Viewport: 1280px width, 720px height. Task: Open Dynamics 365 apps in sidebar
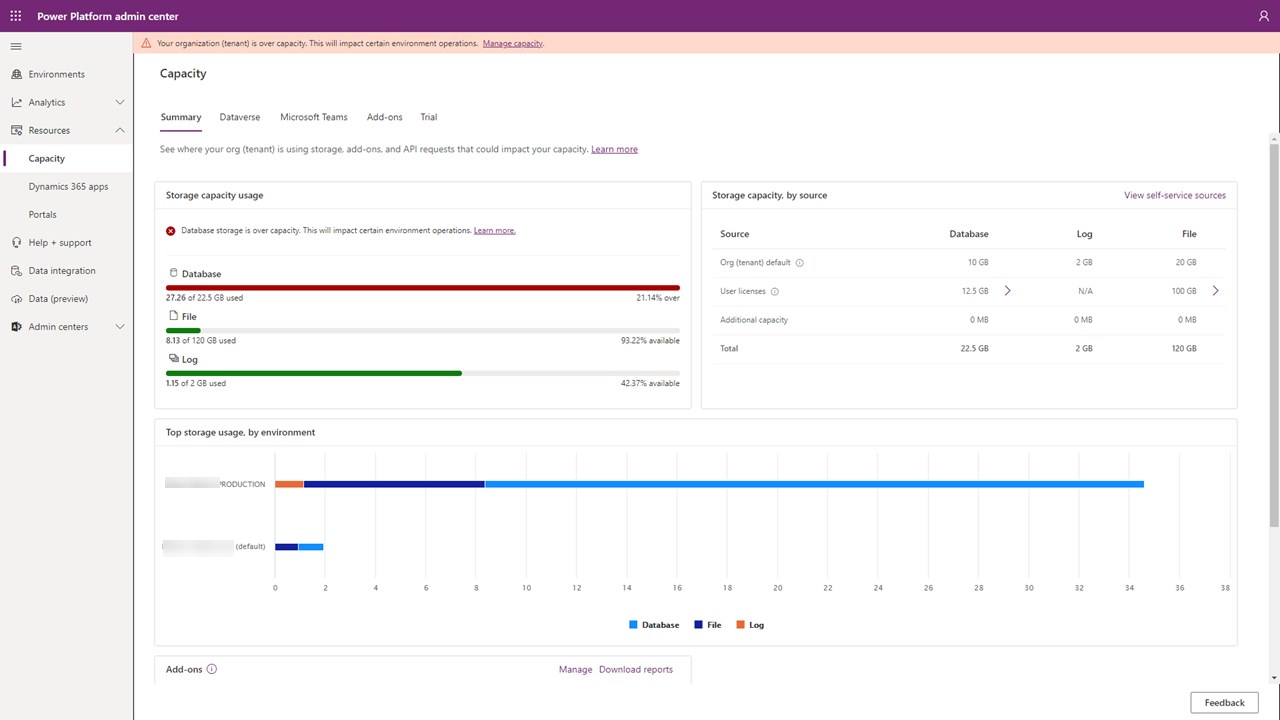tap(66, 186)
